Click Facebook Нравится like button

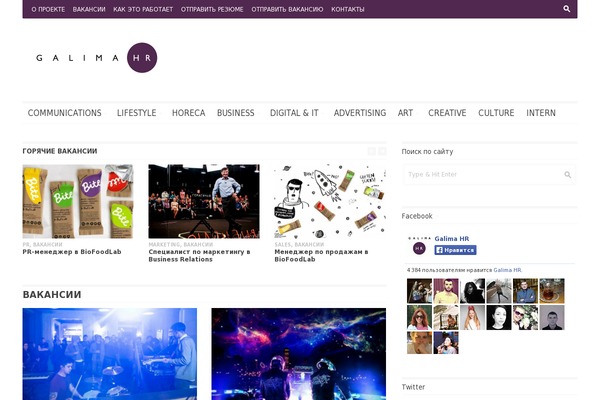pos(455,250)
